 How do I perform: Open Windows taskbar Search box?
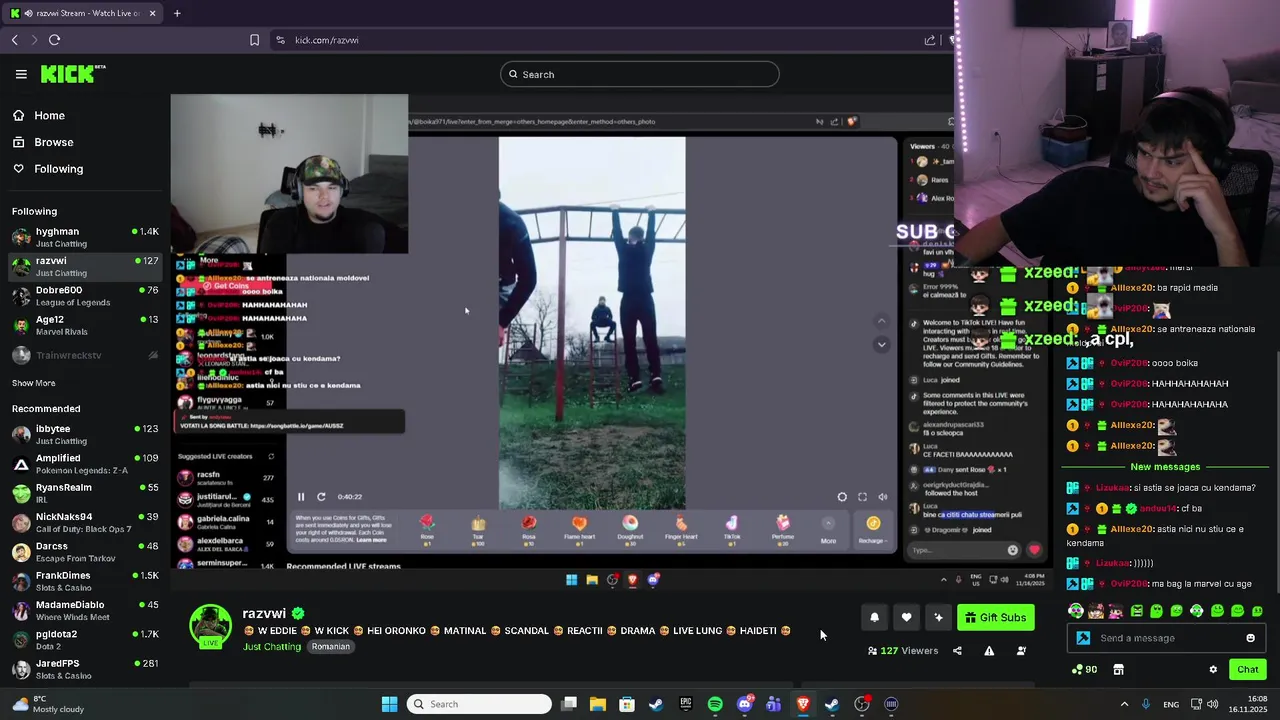(x=480, y=704)
